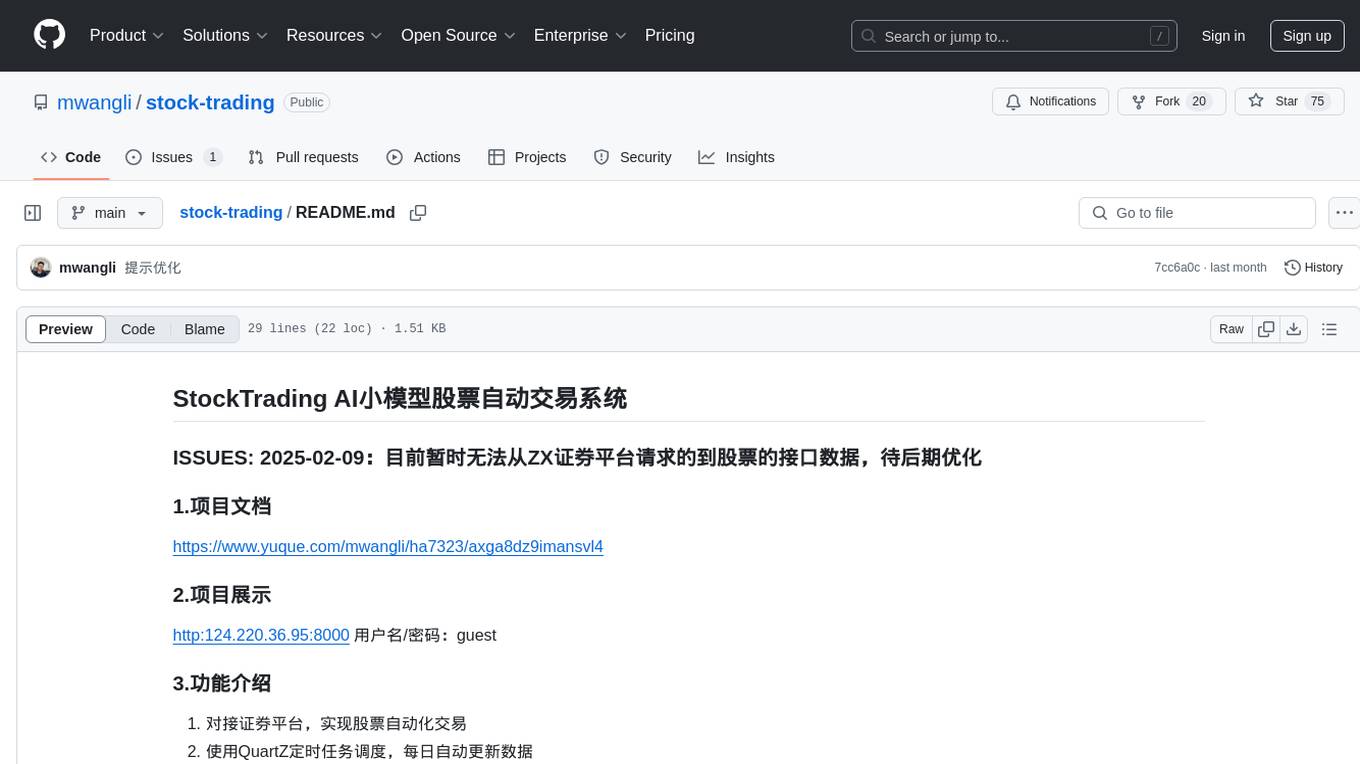This screenshot has width=1360, height=764.
Task: Open the more file actions ellipsis menu
Action: click(x=1344, y=213)
